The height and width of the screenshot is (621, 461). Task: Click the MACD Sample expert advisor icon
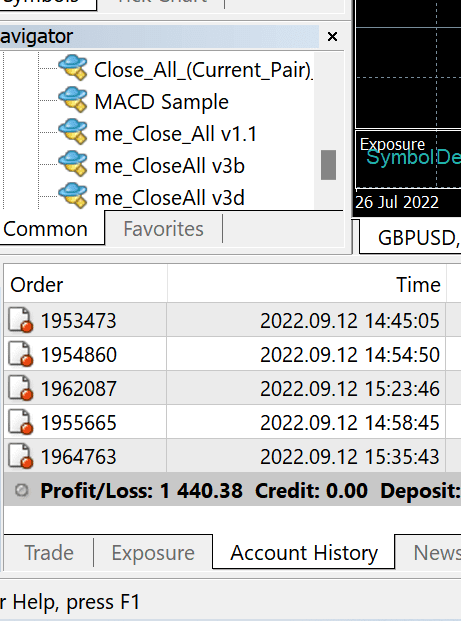point(73,99)
